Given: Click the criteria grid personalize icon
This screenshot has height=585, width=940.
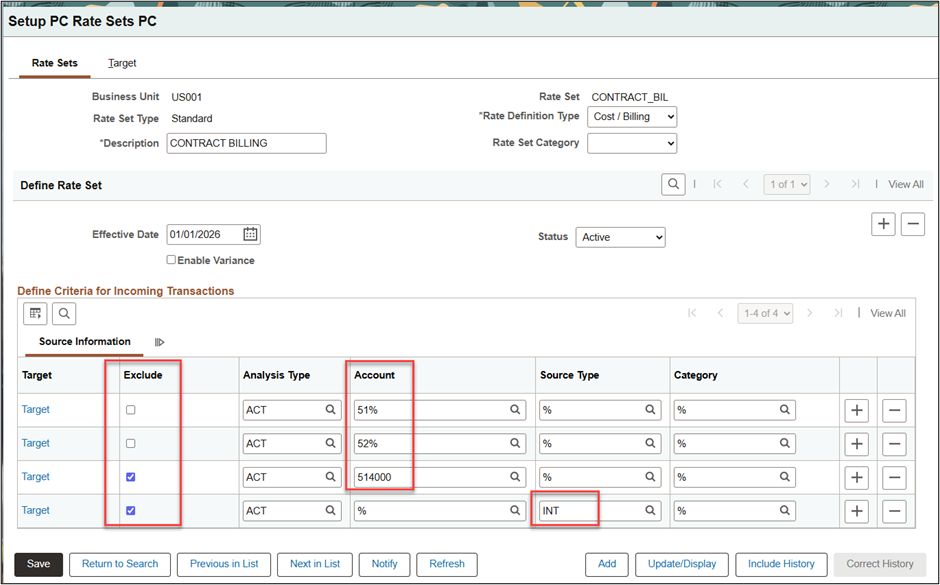Looking at the screenshot, I should [36, 314].
